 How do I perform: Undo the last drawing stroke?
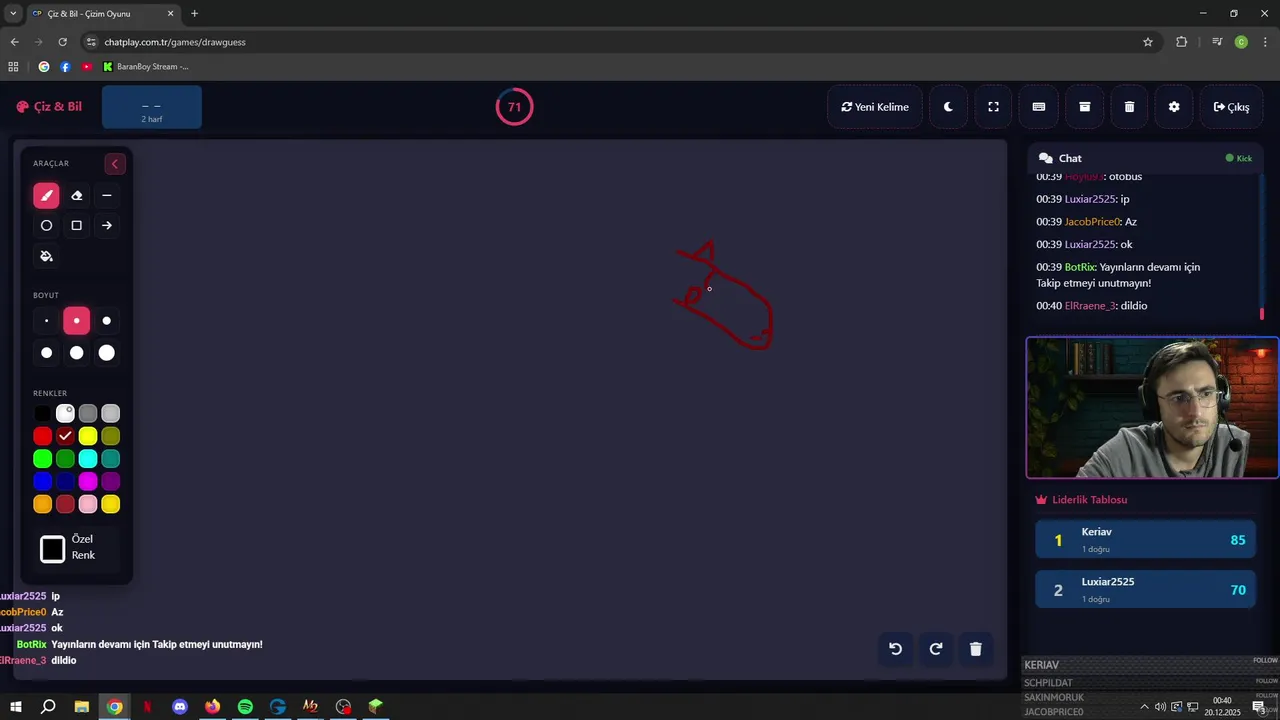tap(896, 649)
